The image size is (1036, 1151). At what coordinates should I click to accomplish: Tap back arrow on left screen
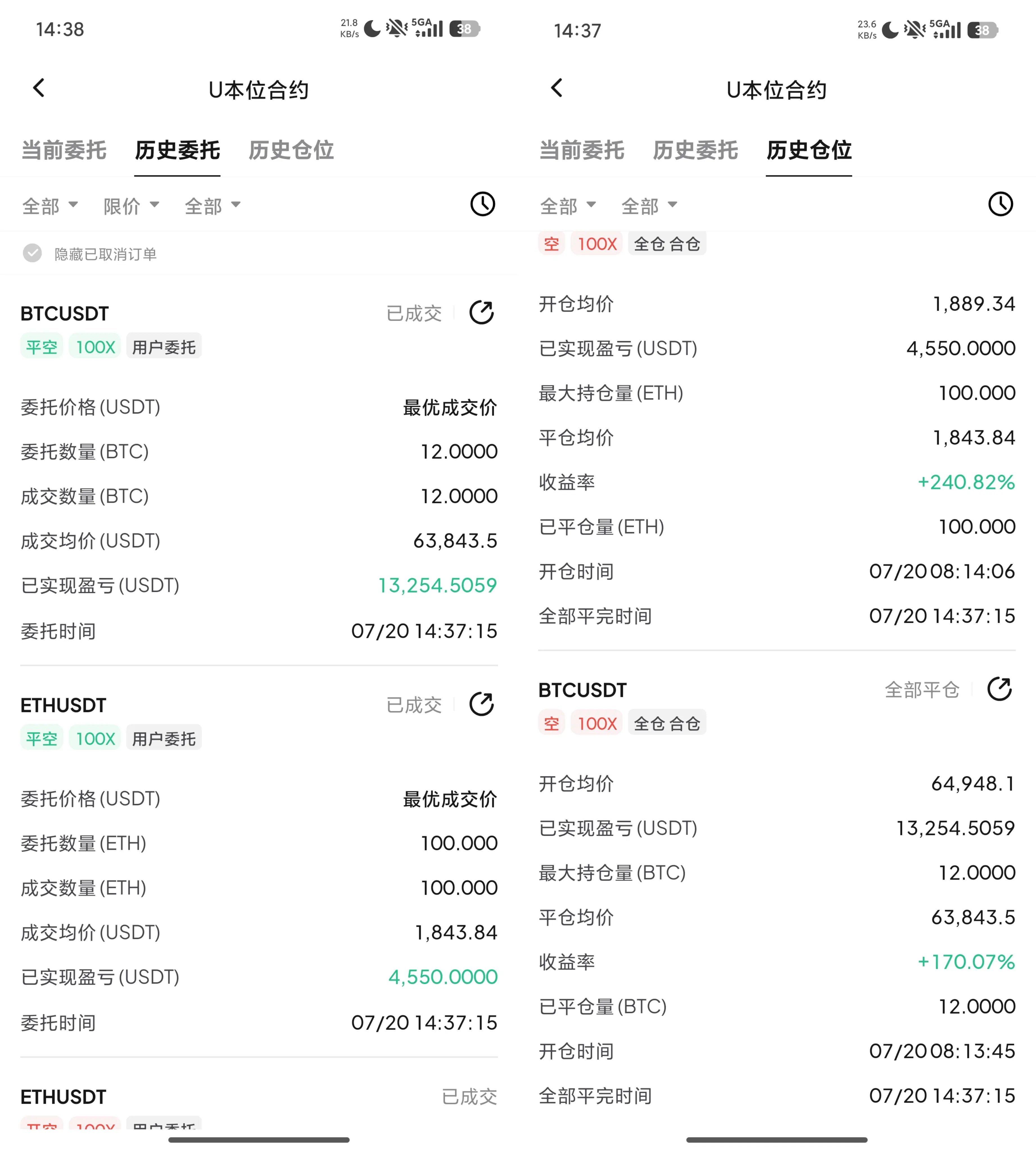coord(39,88)
